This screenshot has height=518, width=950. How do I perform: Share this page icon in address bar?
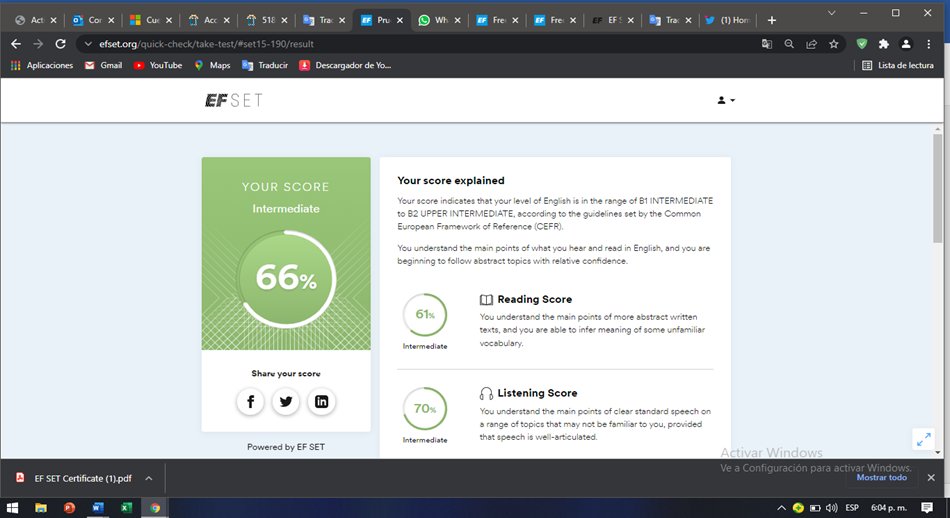pyautogui.click(x=811, y=44)
